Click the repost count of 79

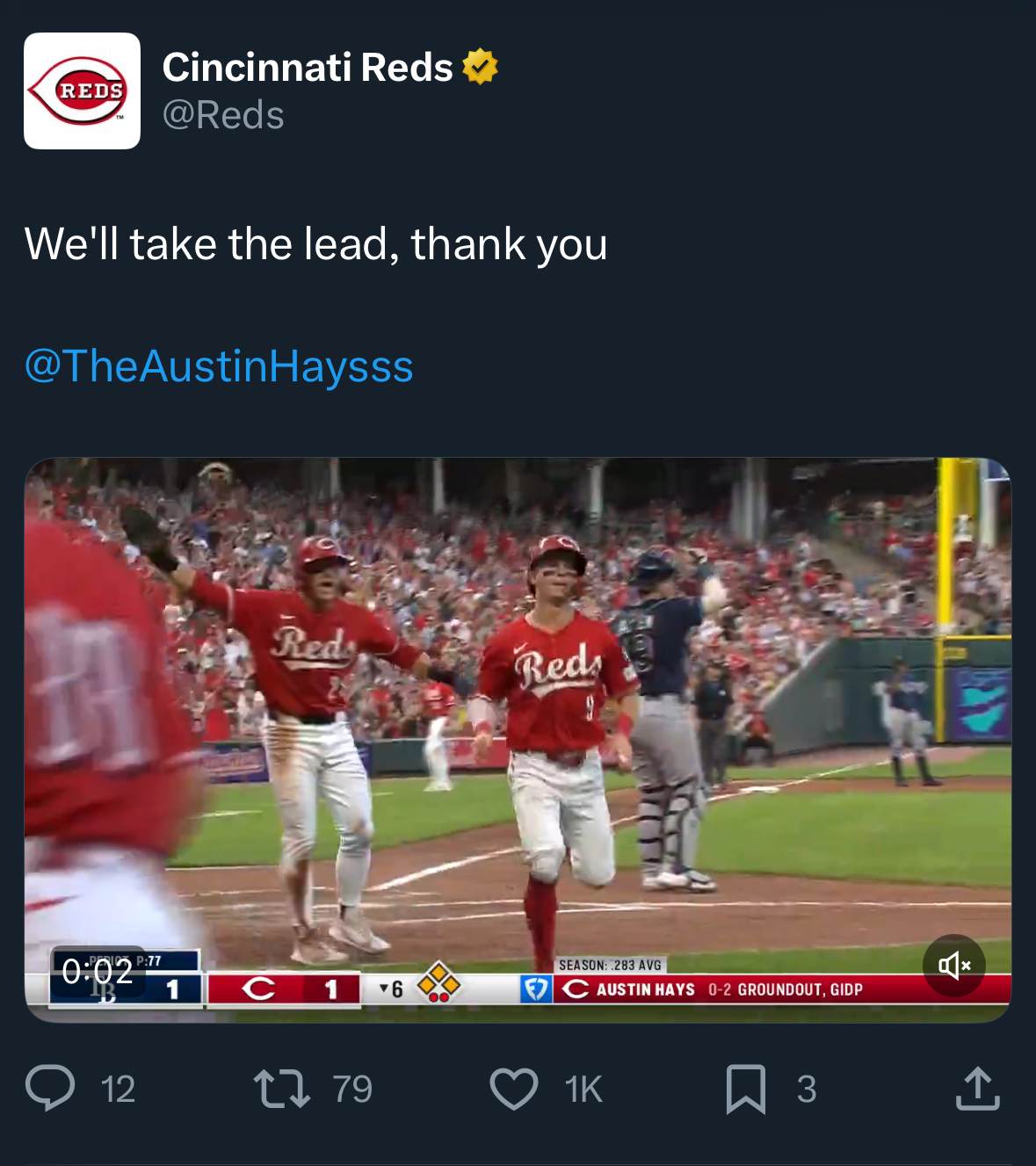point(352,1090)
